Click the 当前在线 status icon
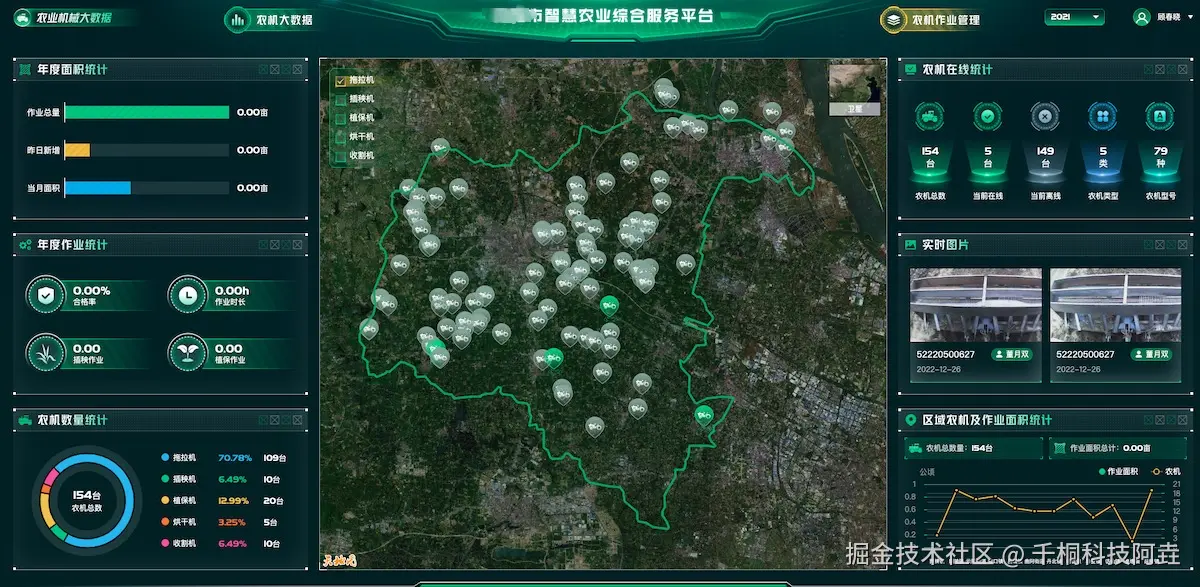 point(987,118)
